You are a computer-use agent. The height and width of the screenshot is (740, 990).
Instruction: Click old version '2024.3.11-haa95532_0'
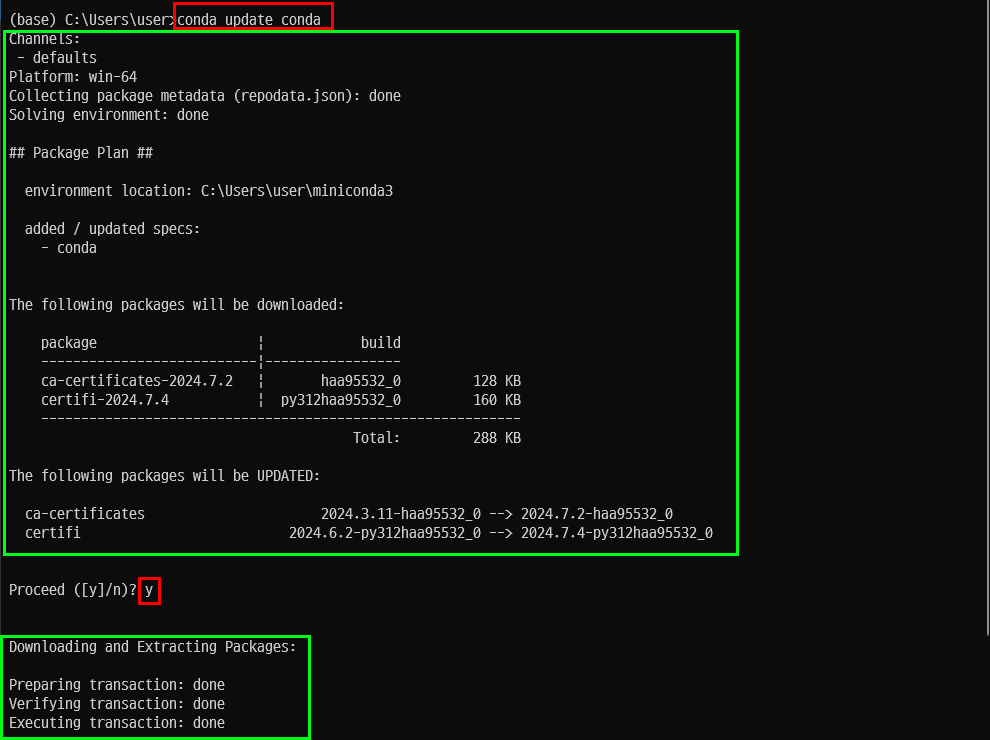(401, 514)
